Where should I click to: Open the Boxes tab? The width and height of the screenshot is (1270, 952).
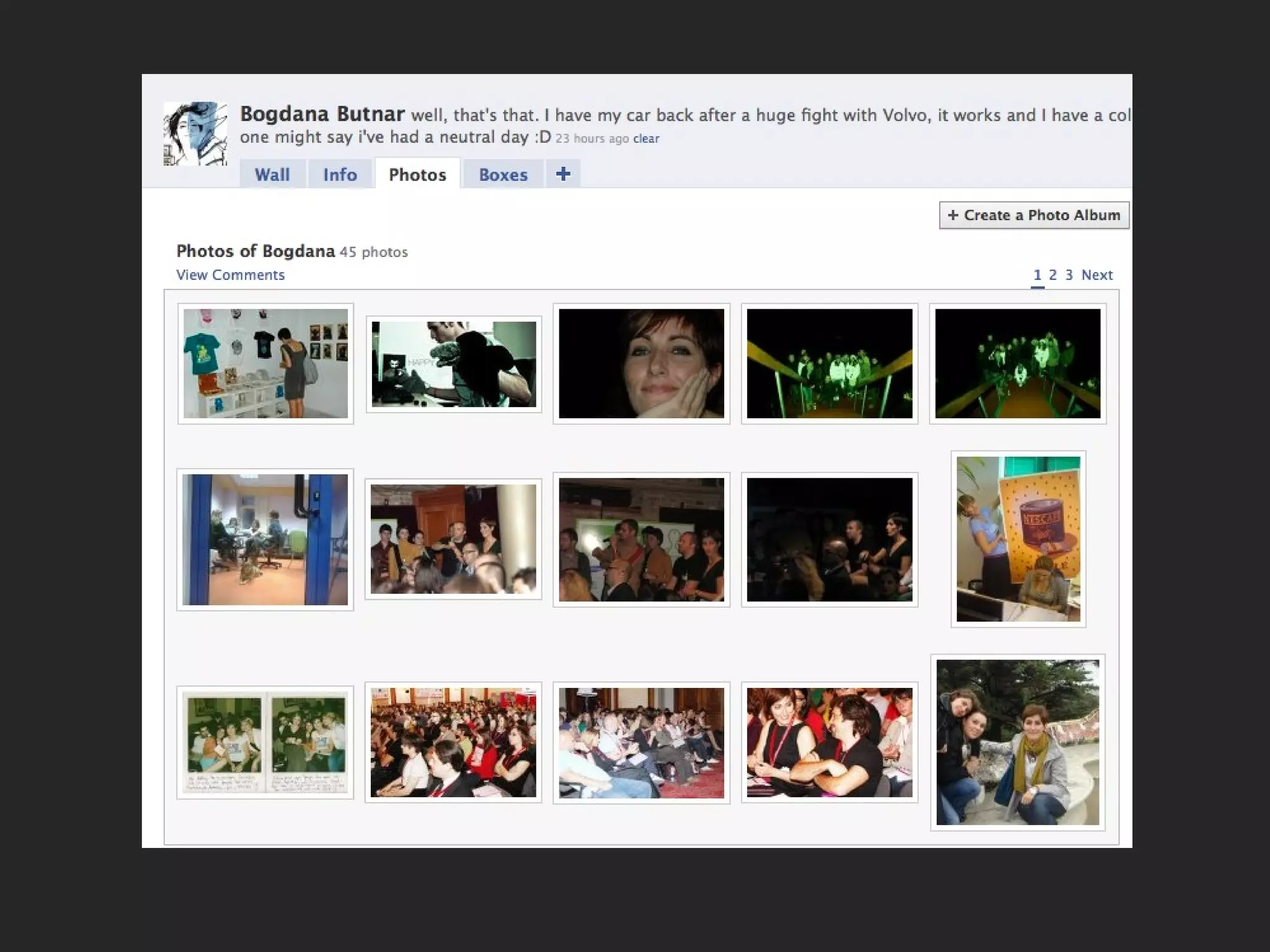503,175
